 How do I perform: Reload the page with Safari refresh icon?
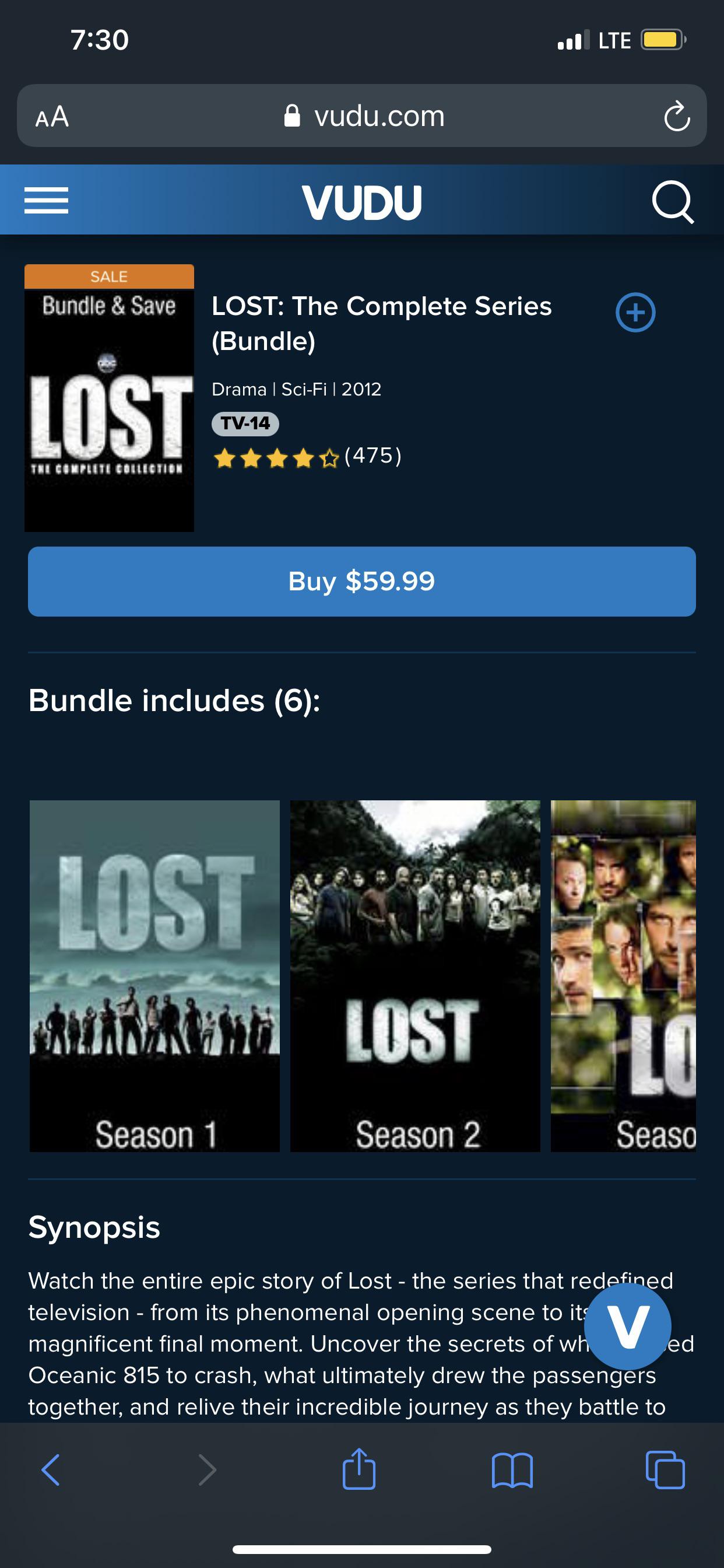point(677,116)
